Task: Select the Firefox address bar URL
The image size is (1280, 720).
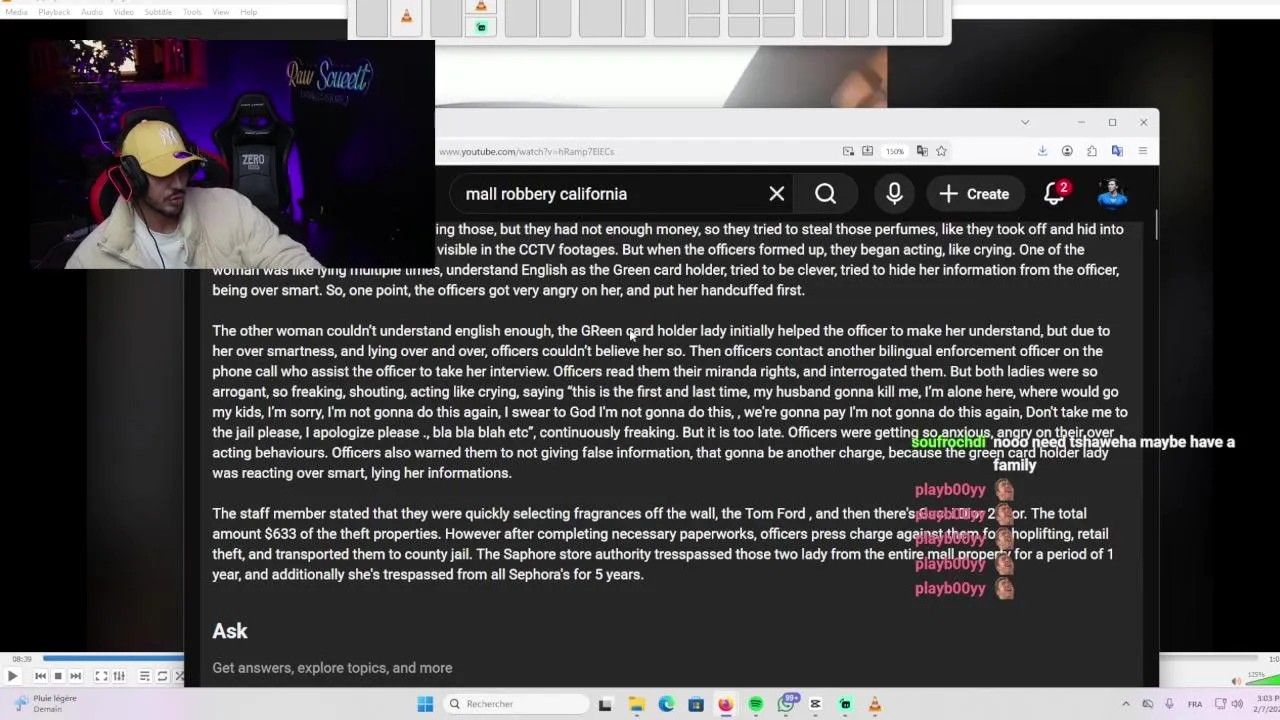Action: point(527,152)
